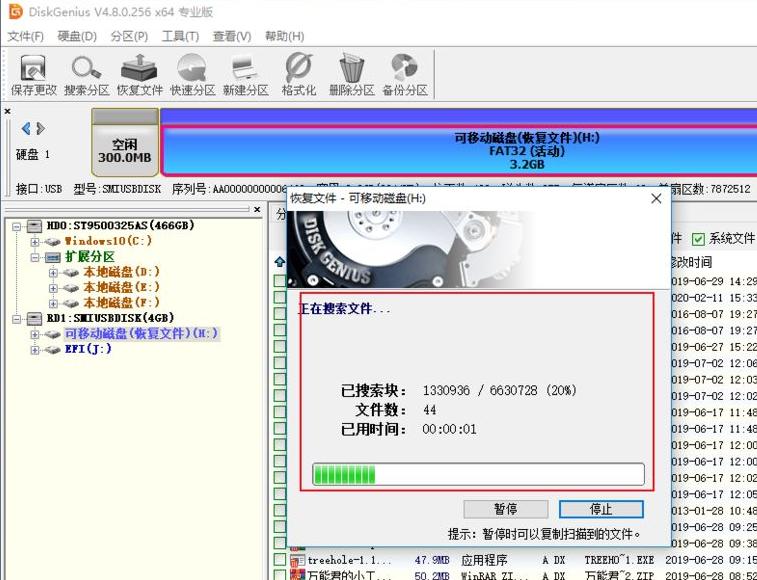Click the 保存更改 save changes toolbar icon

[33, 68]
